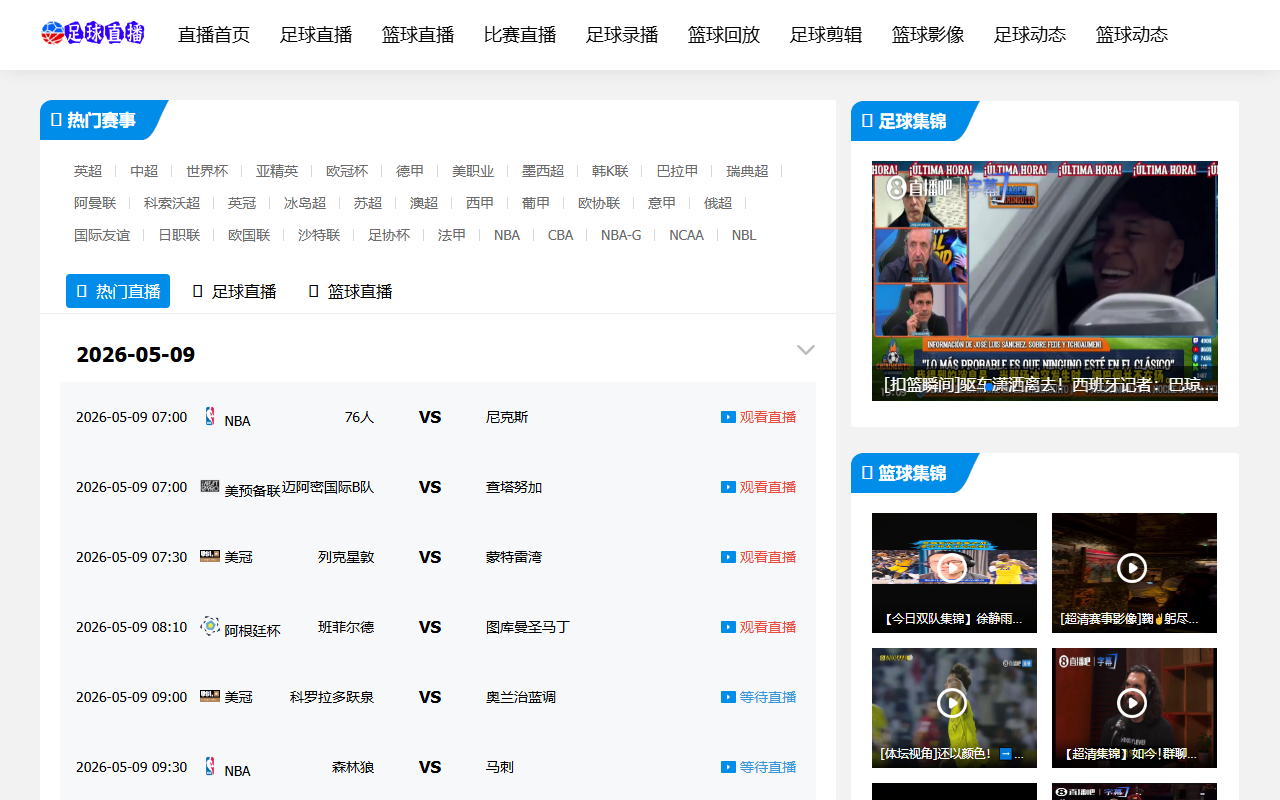Open the 扣篮瞬间 football highlight video
Screen dimensions: 1280x800
pos(1045,281)
